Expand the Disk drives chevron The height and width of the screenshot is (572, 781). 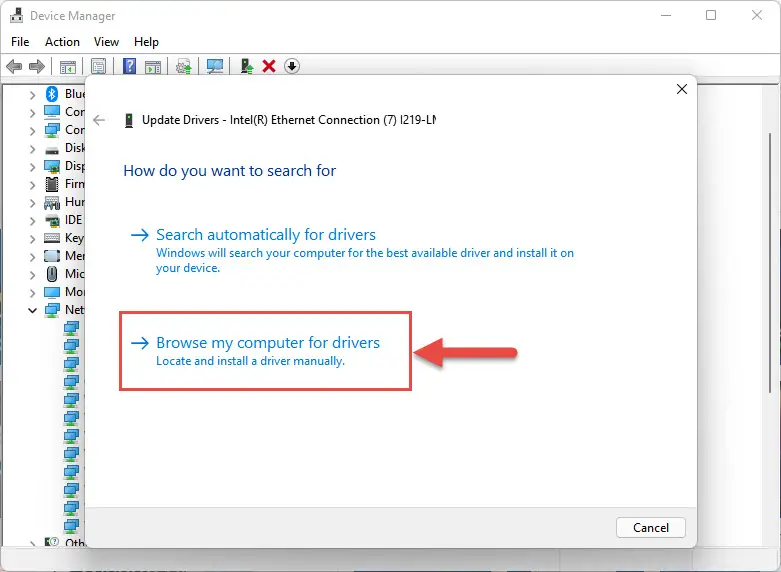(x=32, y=149)
